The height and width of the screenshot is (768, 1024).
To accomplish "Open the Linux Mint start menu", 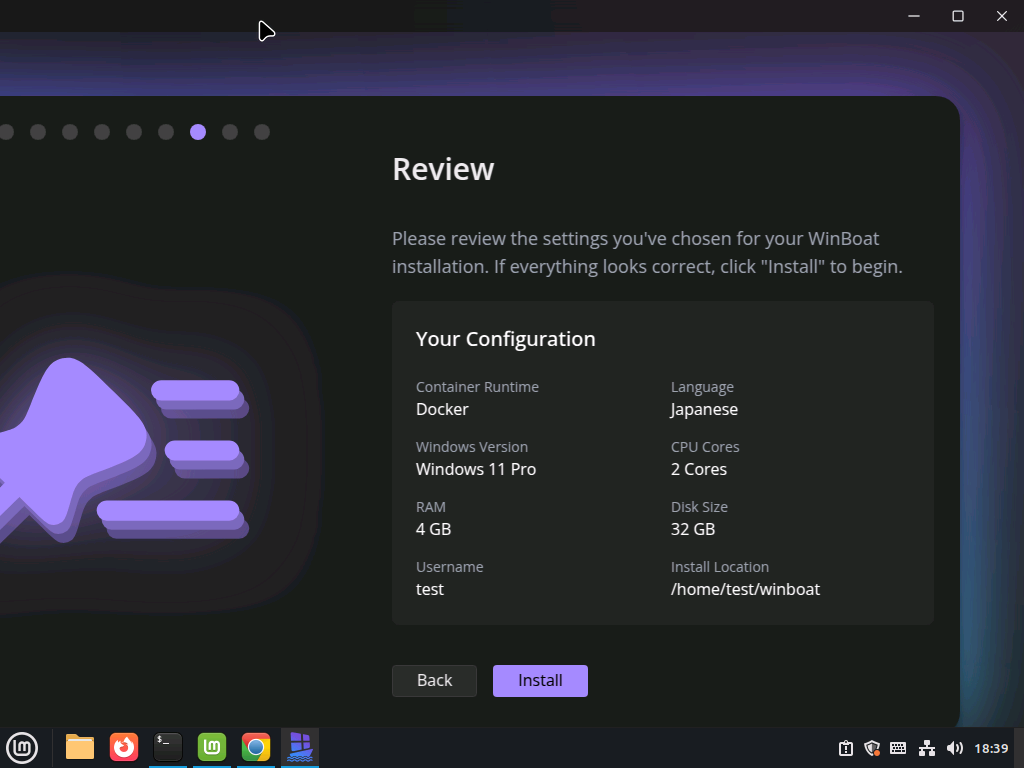I will 22,747.
